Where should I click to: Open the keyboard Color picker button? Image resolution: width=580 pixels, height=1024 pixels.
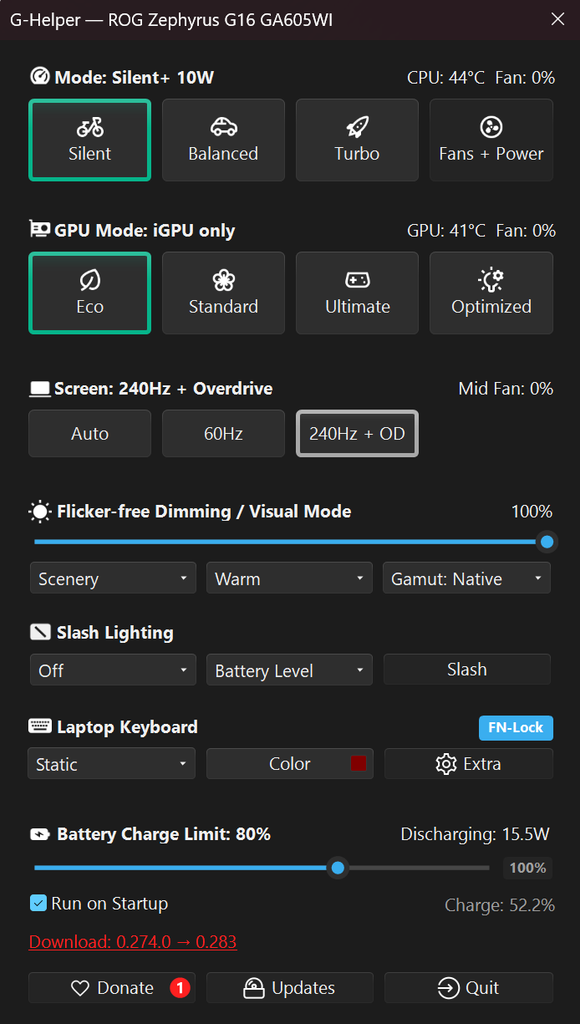click(289, 763)
